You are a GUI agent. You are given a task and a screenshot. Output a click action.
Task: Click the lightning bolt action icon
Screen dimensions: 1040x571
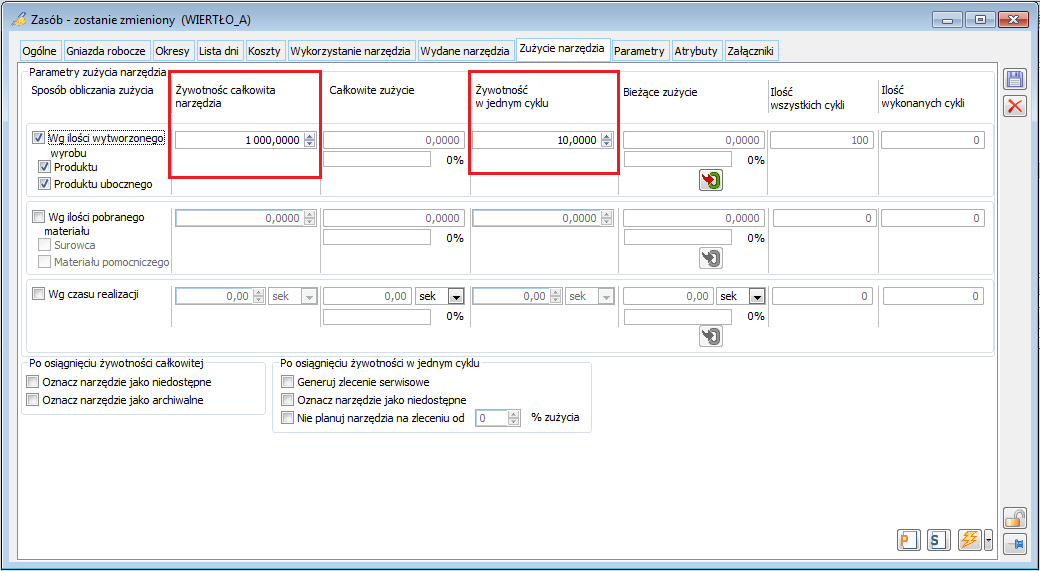click(x=970, y=540)
